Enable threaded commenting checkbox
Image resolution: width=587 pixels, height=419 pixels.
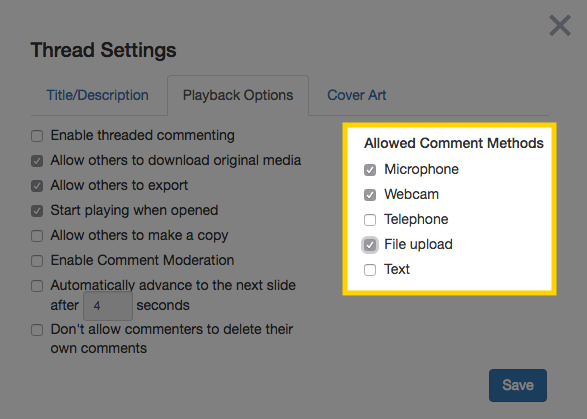37,136
